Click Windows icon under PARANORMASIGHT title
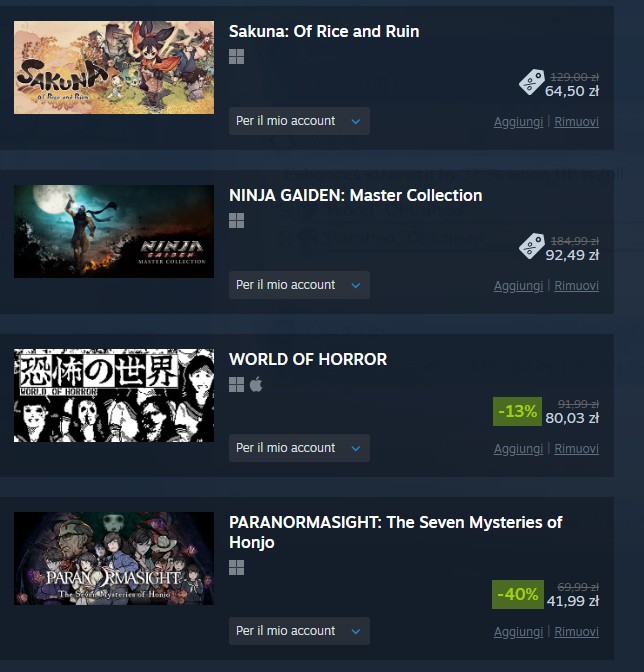This screenshot has height=672, width=644. 237,567
